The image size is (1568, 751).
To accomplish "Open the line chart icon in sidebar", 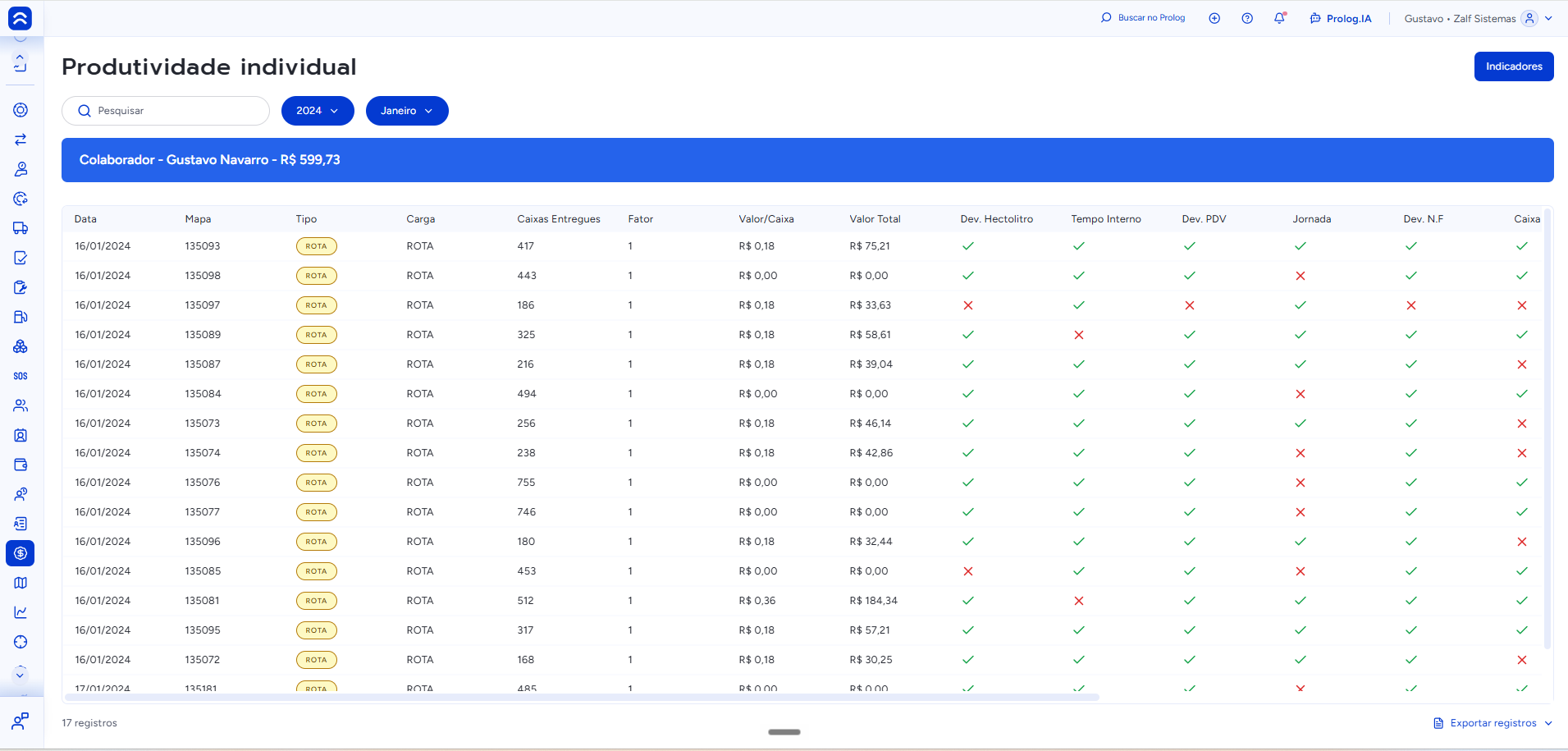I will [x=21, y=612].
